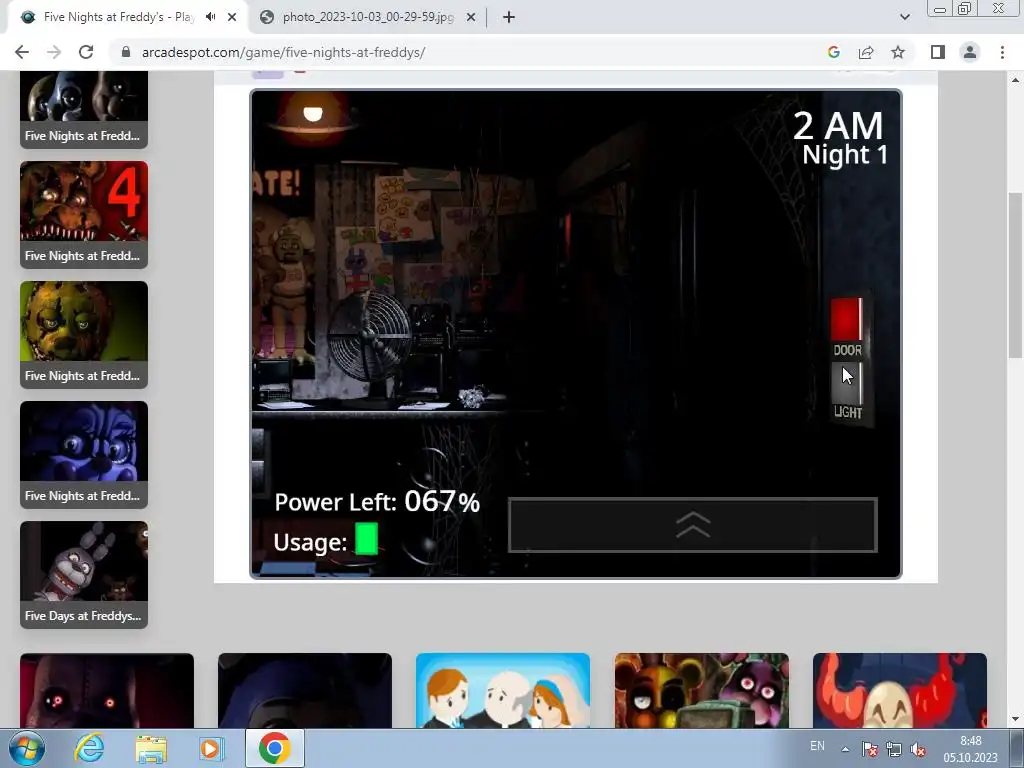Open Windows Explorer from the taskbar

[x=150, y=749]
